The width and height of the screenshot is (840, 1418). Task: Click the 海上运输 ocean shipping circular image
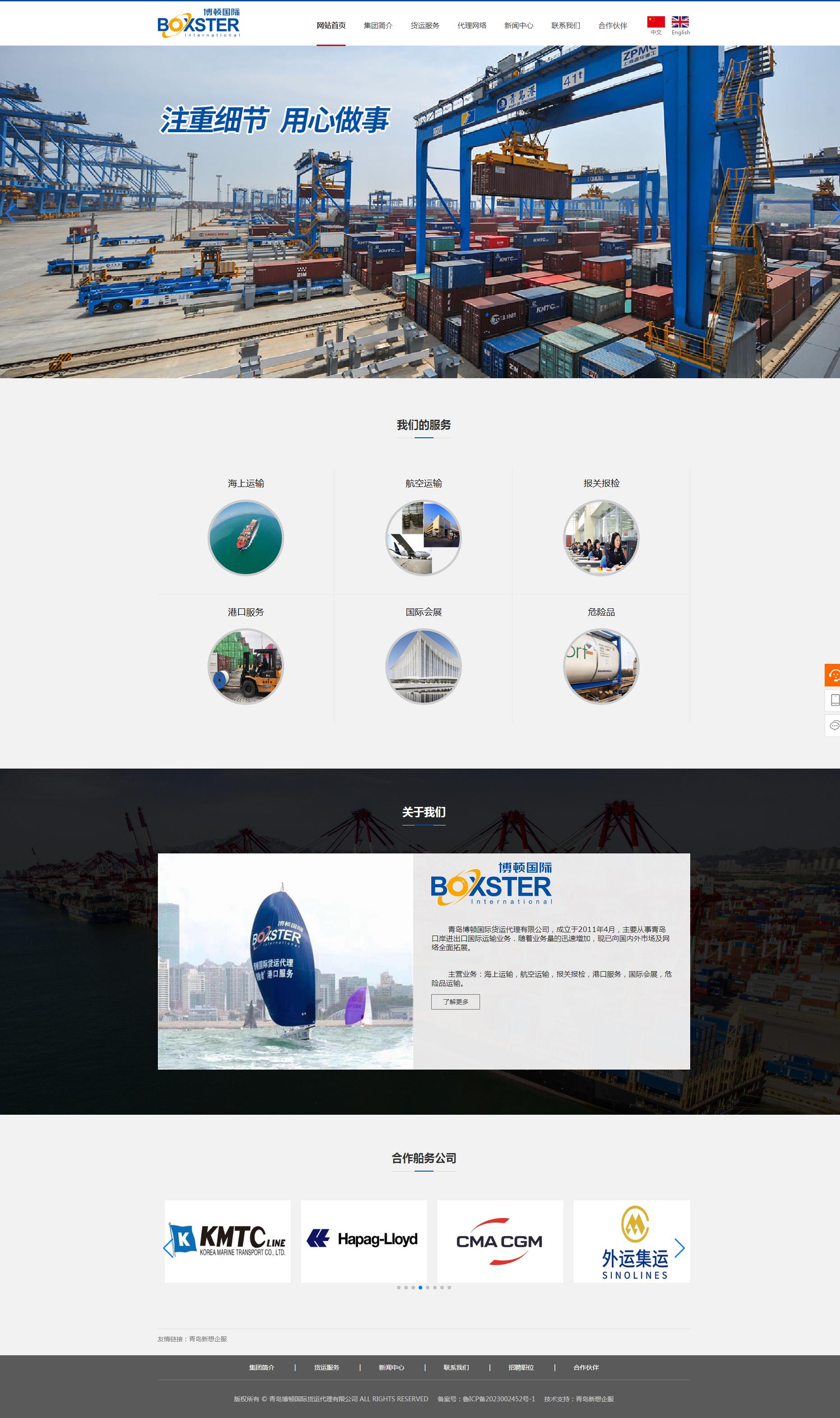246,538
